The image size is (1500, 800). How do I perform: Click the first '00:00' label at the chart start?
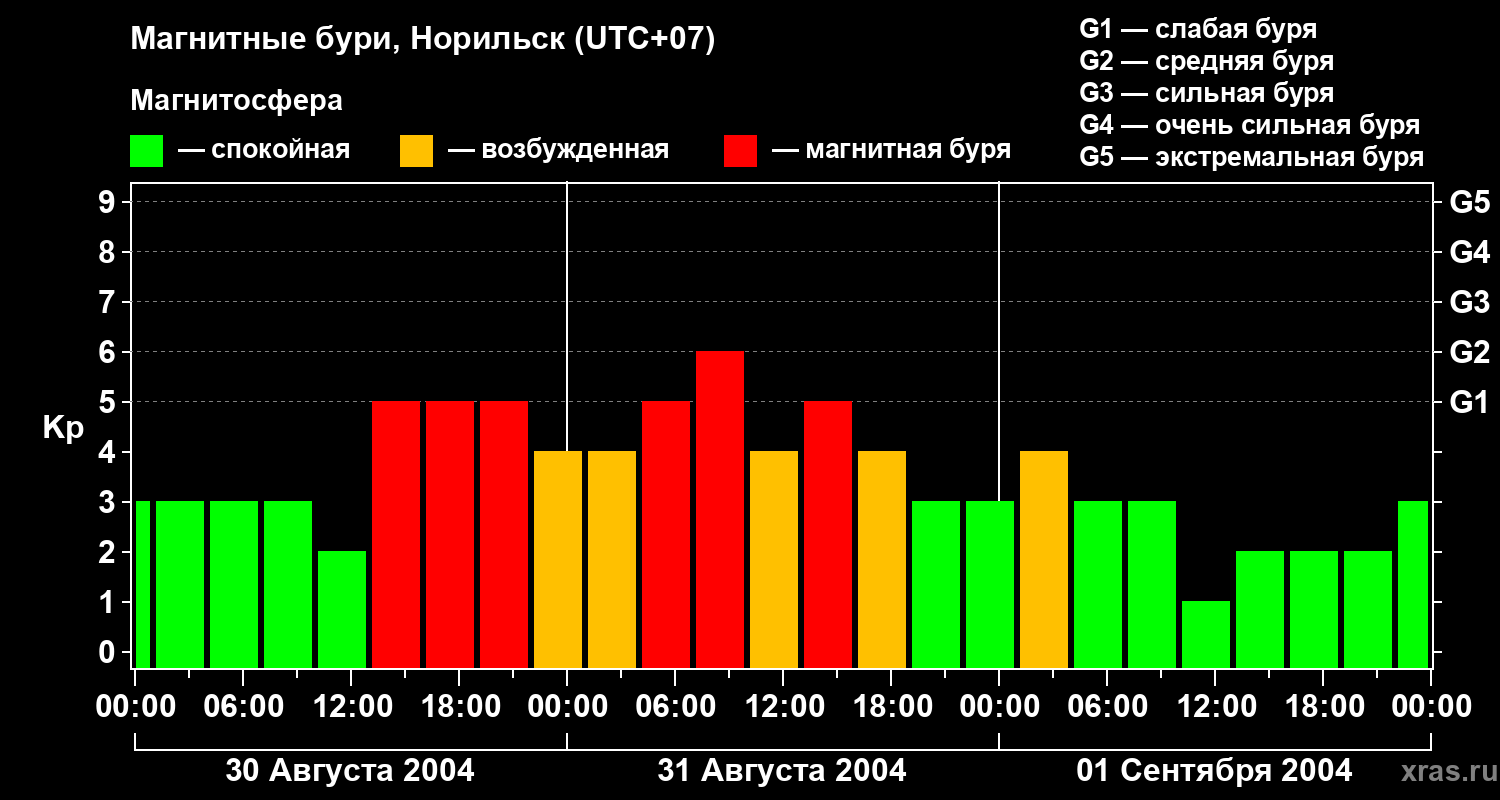coord(136,707)
